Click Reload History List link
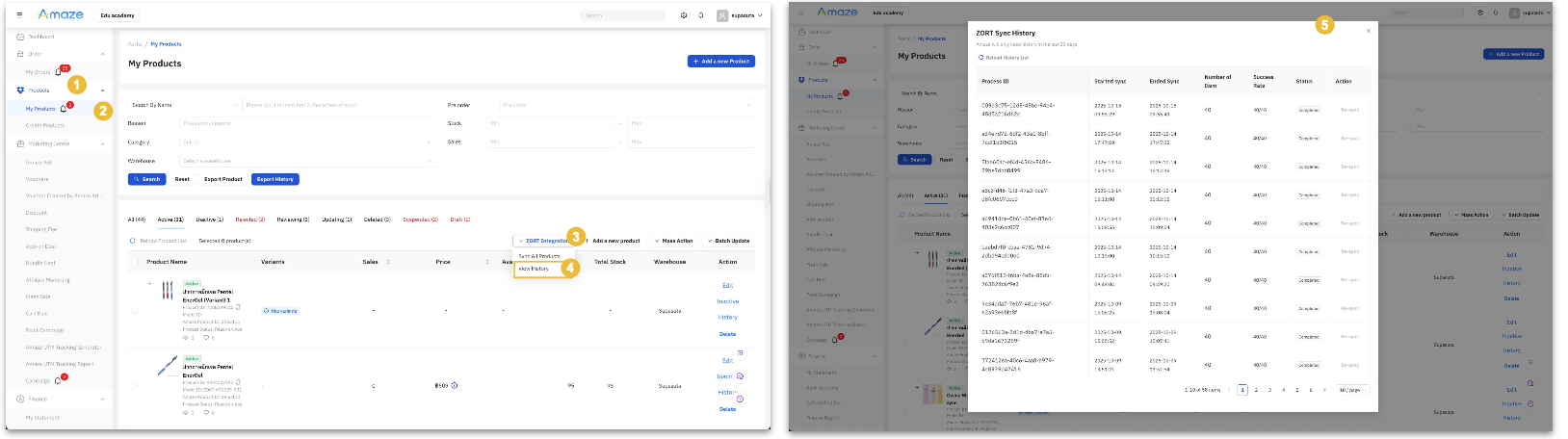 click(x=1007, y=58)
